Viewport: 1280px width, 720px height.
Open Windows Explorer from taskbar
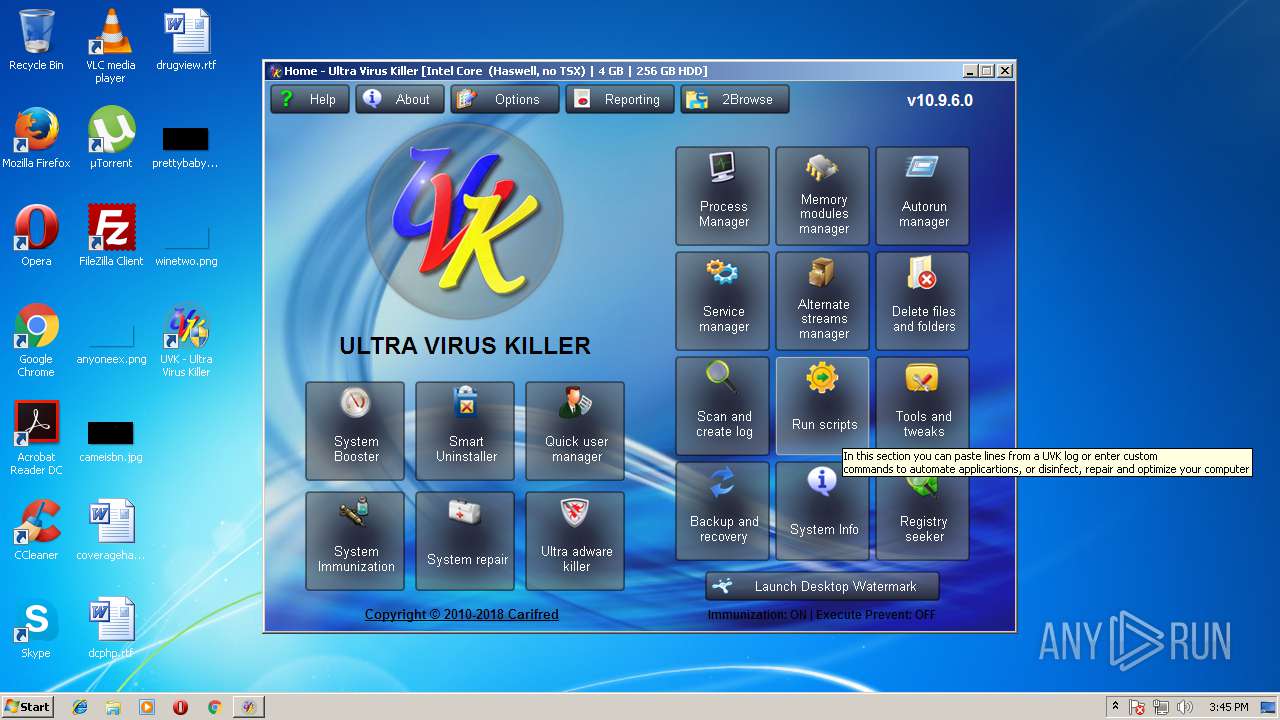pos(113,707)
